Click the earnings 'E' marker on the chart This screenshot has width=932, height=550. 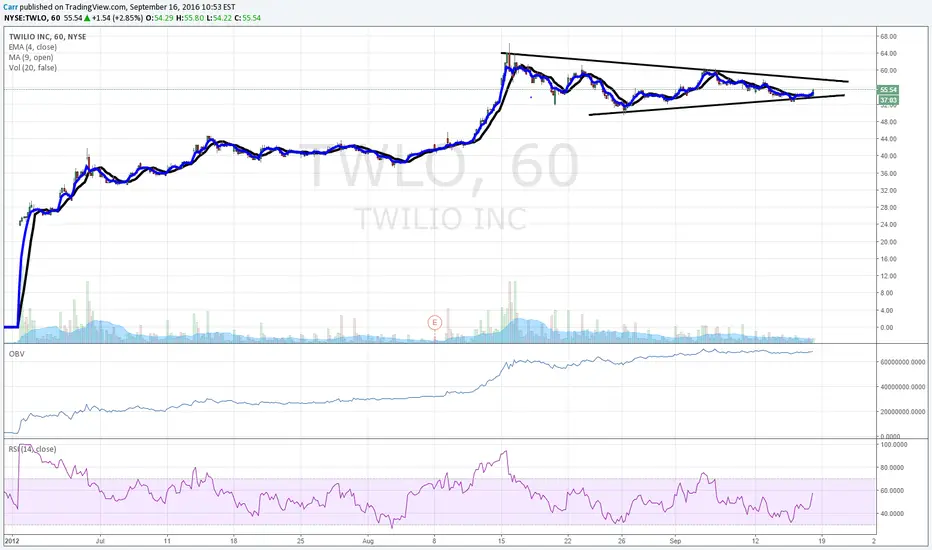434,322
